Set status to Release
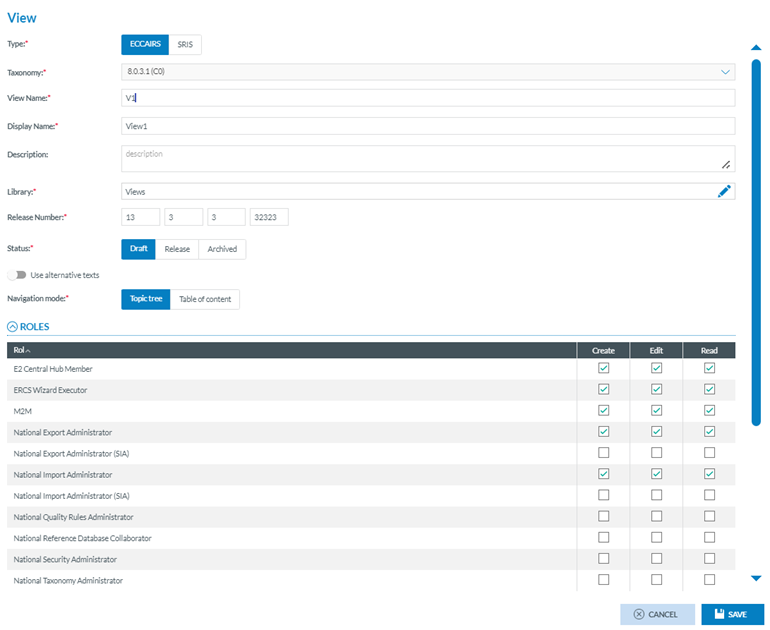This screenshot has height=630, width=770. click(x=177, y=249)
